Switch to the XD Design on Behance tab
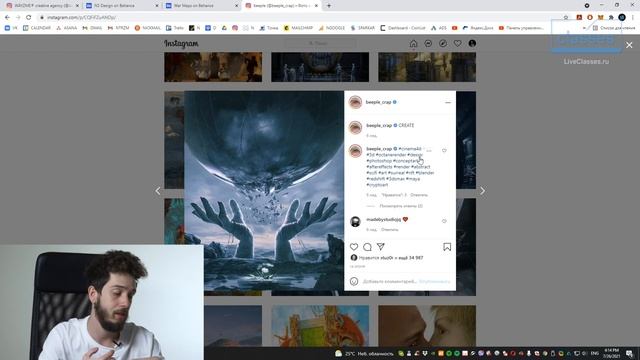 tap(122, 6)
